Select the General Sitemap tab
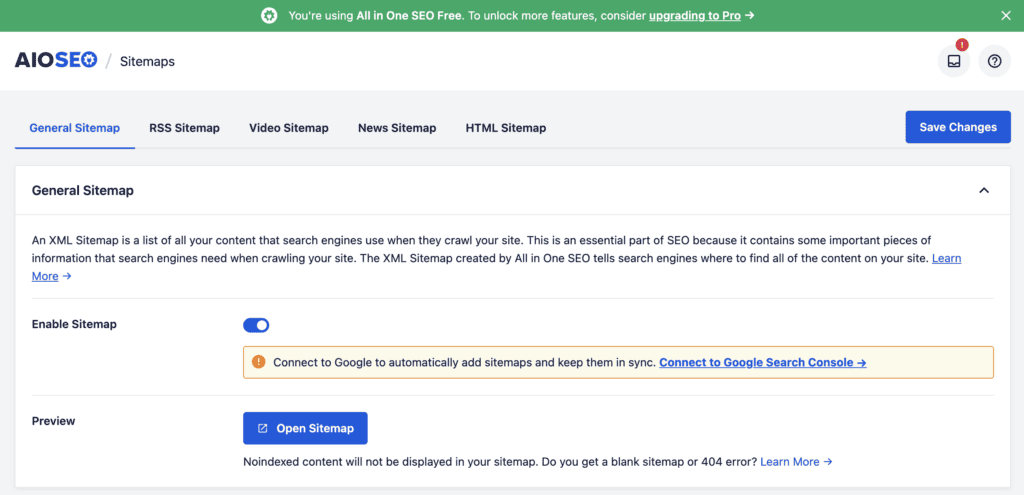Viewport: 1024px width, 495px height. (x=74, y=128)
